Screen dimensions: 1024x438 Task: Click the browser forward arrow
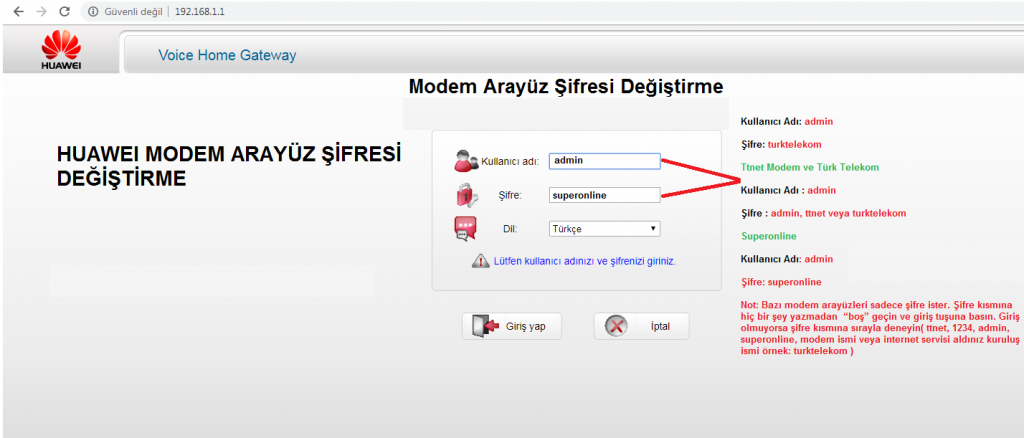[x=41, y=12]
